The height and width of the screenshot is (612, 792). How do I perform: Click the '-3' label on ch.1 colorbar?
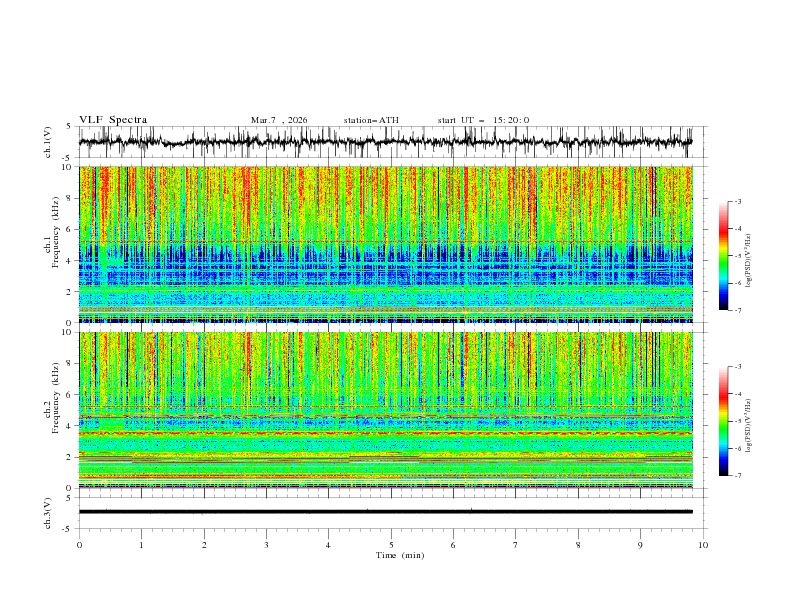737,201
